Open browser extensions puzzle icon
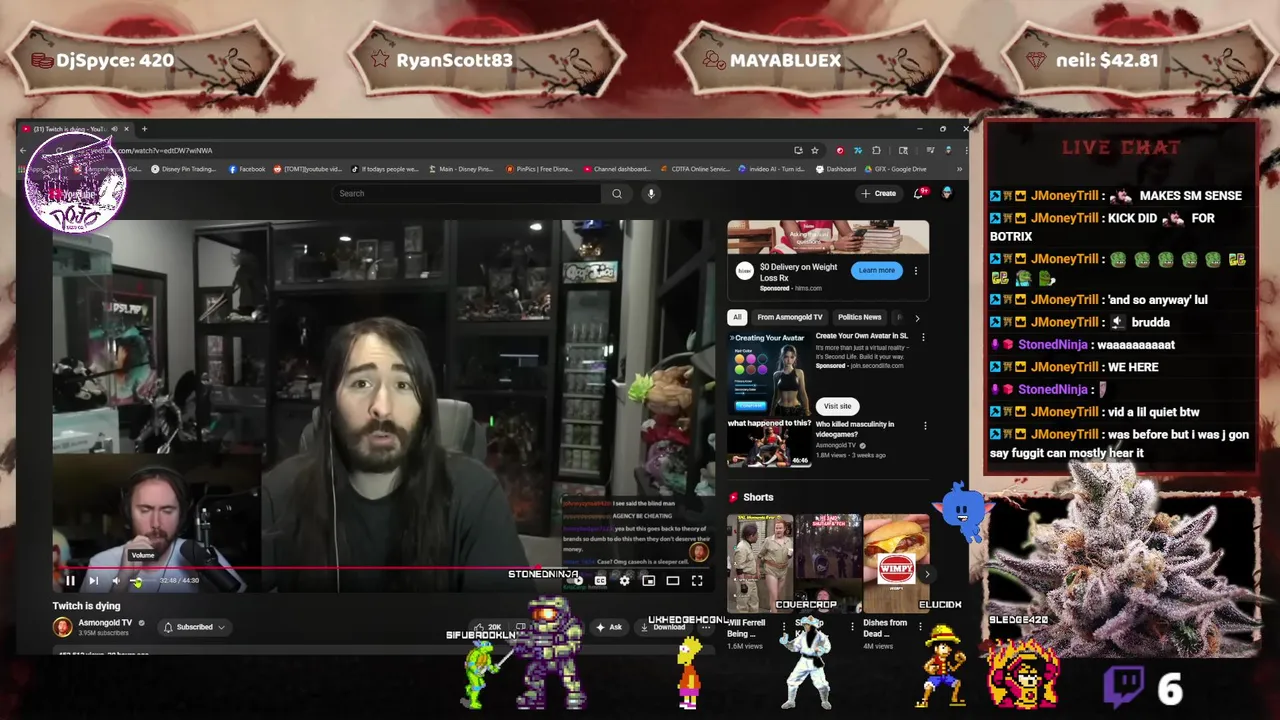This screenshot has height=720, width=1280. coord(876,150)
